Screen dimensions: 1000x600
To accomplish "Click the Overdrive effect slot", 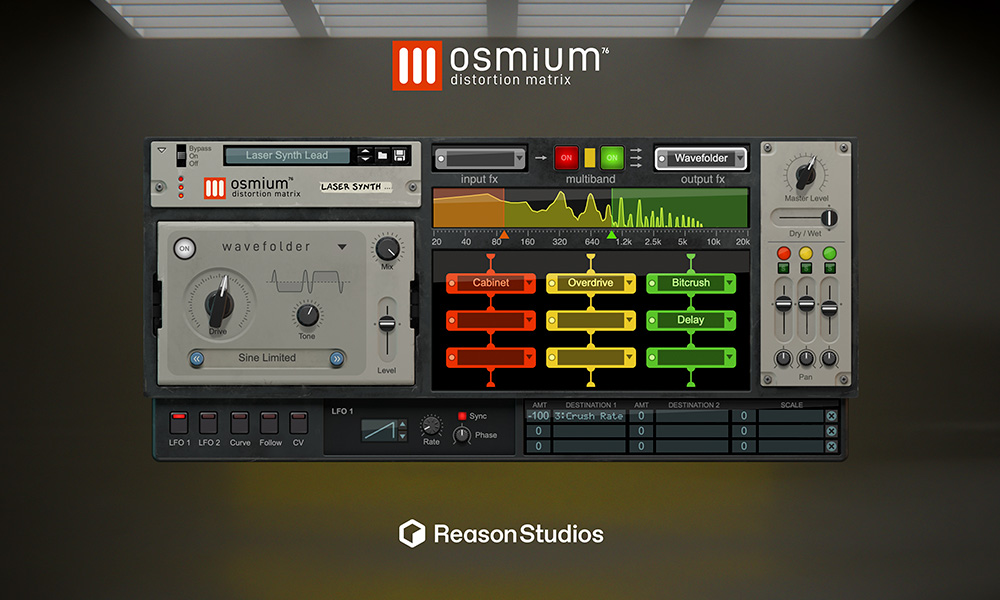I will (590, 283).
